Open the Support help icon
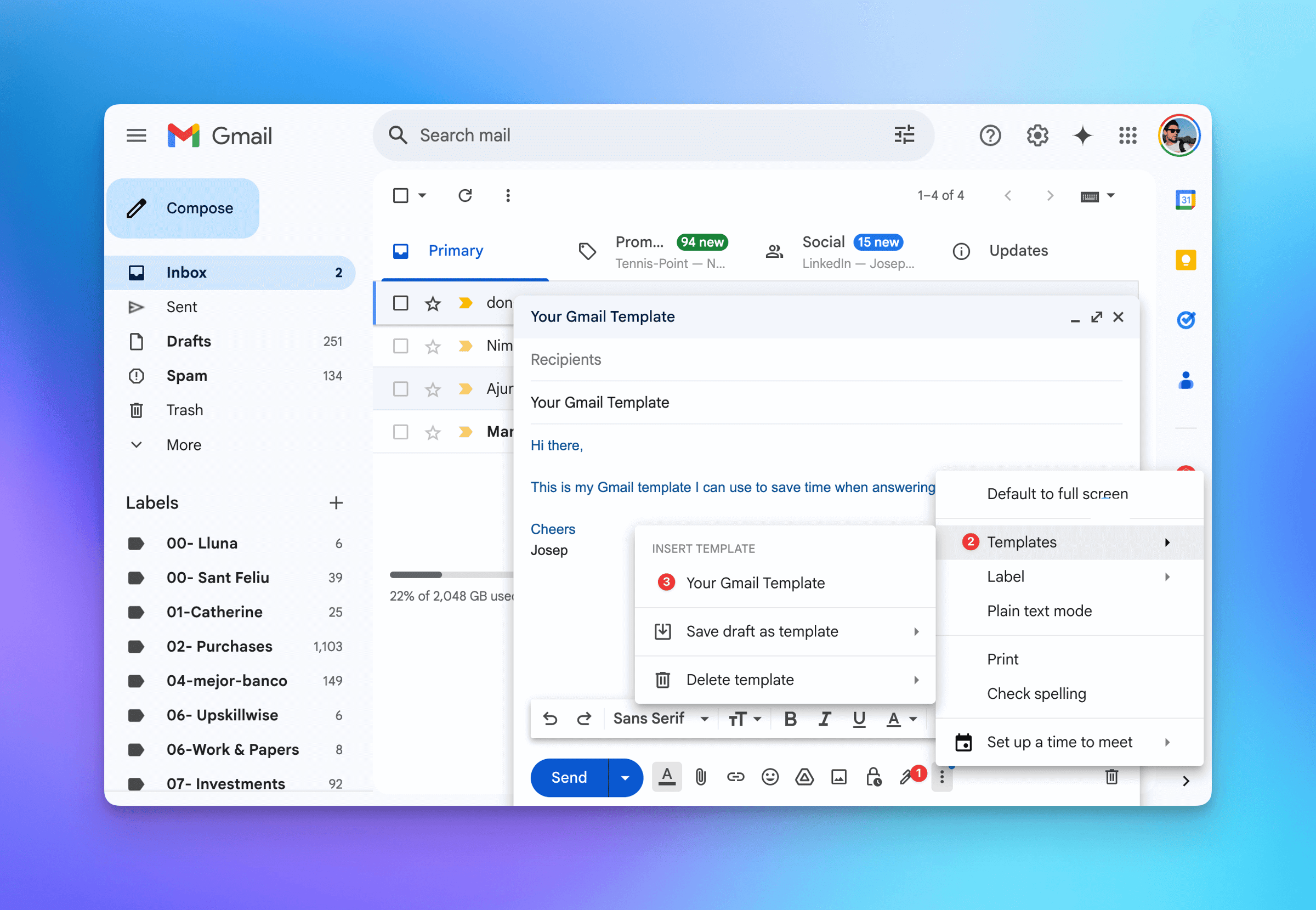 pos(990,135)
